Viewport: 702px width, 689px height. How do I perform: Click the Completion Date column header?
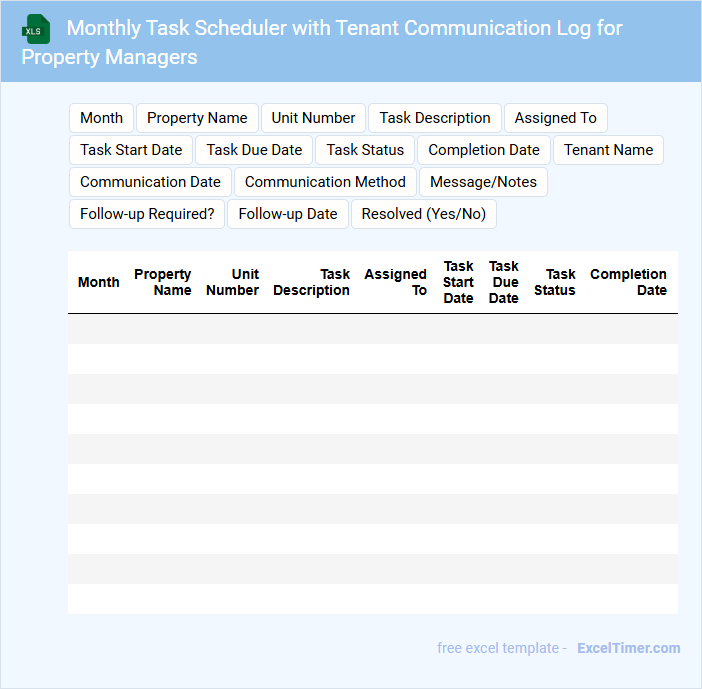(x=628, y=282)
